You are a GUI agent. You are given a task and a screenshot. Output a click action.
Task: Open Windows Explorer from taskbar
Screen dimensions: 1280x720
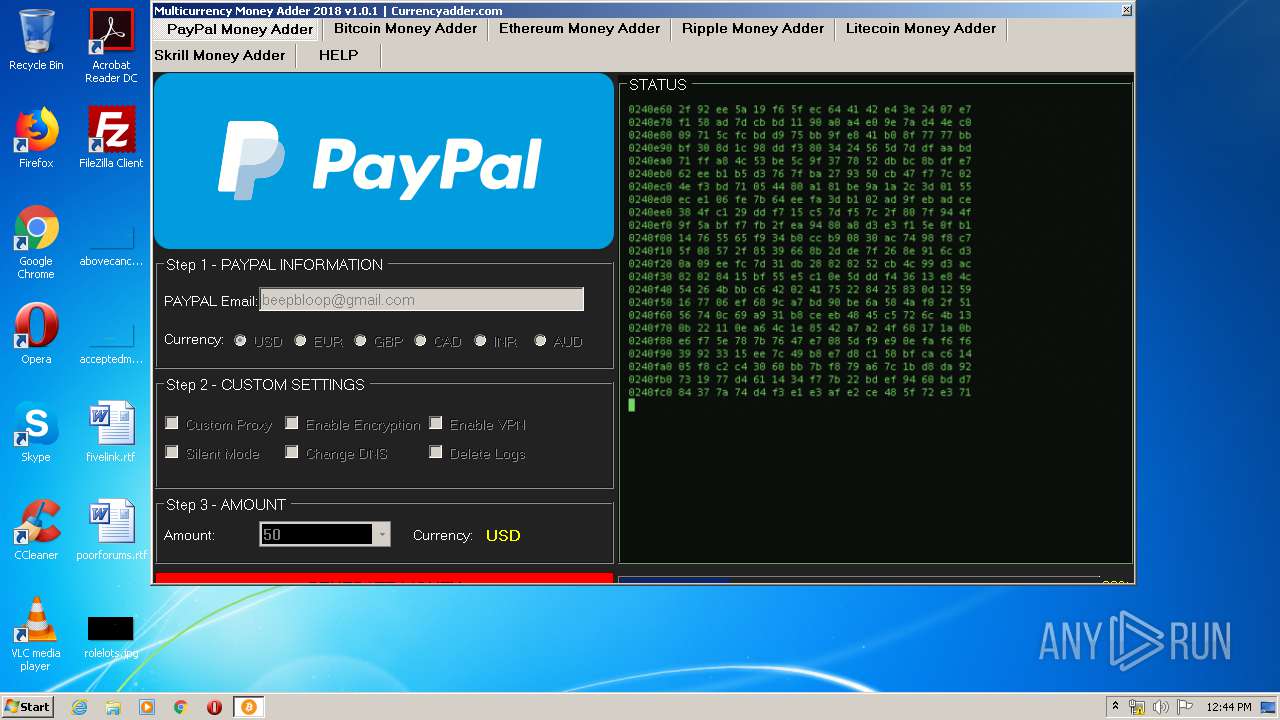pyautogui.click(x=113, y=707)
